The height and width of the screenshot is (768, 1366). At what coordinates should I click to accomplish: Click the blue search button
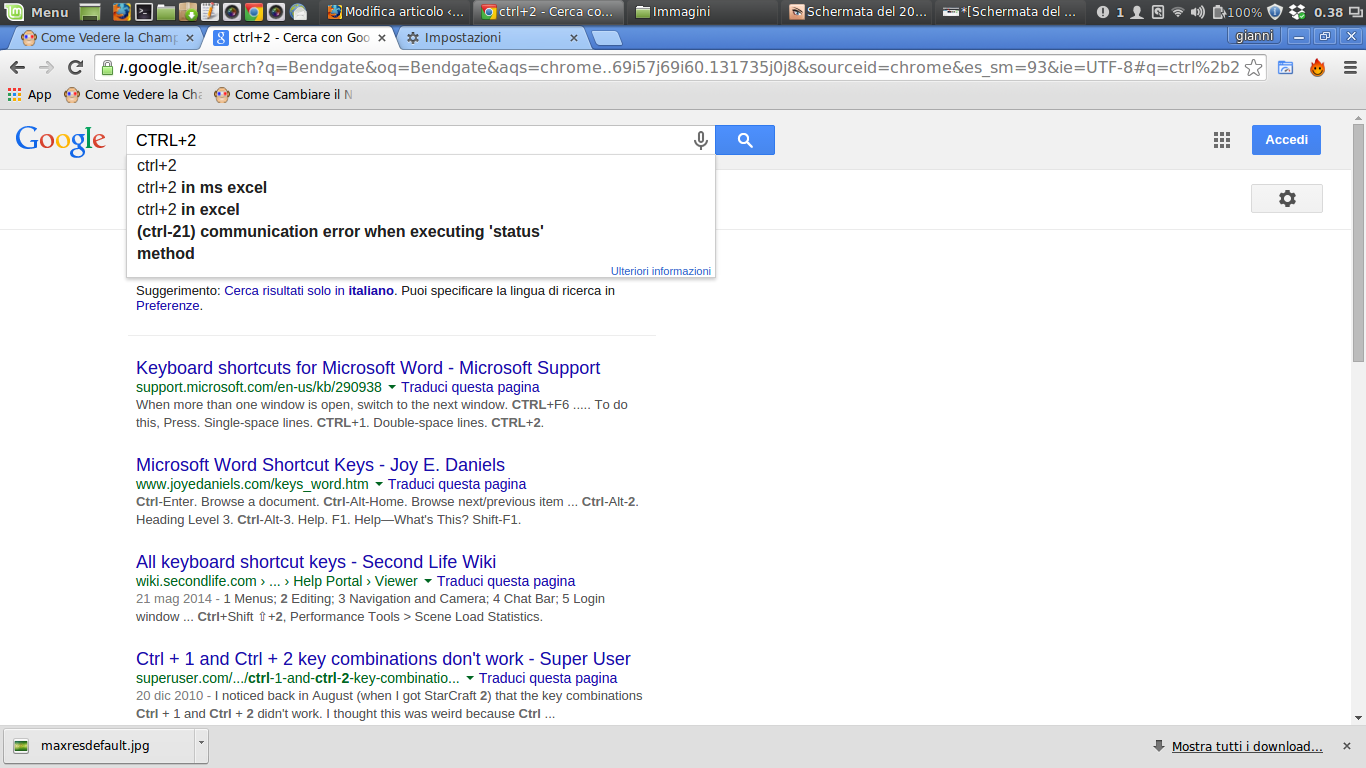[745, 140]
